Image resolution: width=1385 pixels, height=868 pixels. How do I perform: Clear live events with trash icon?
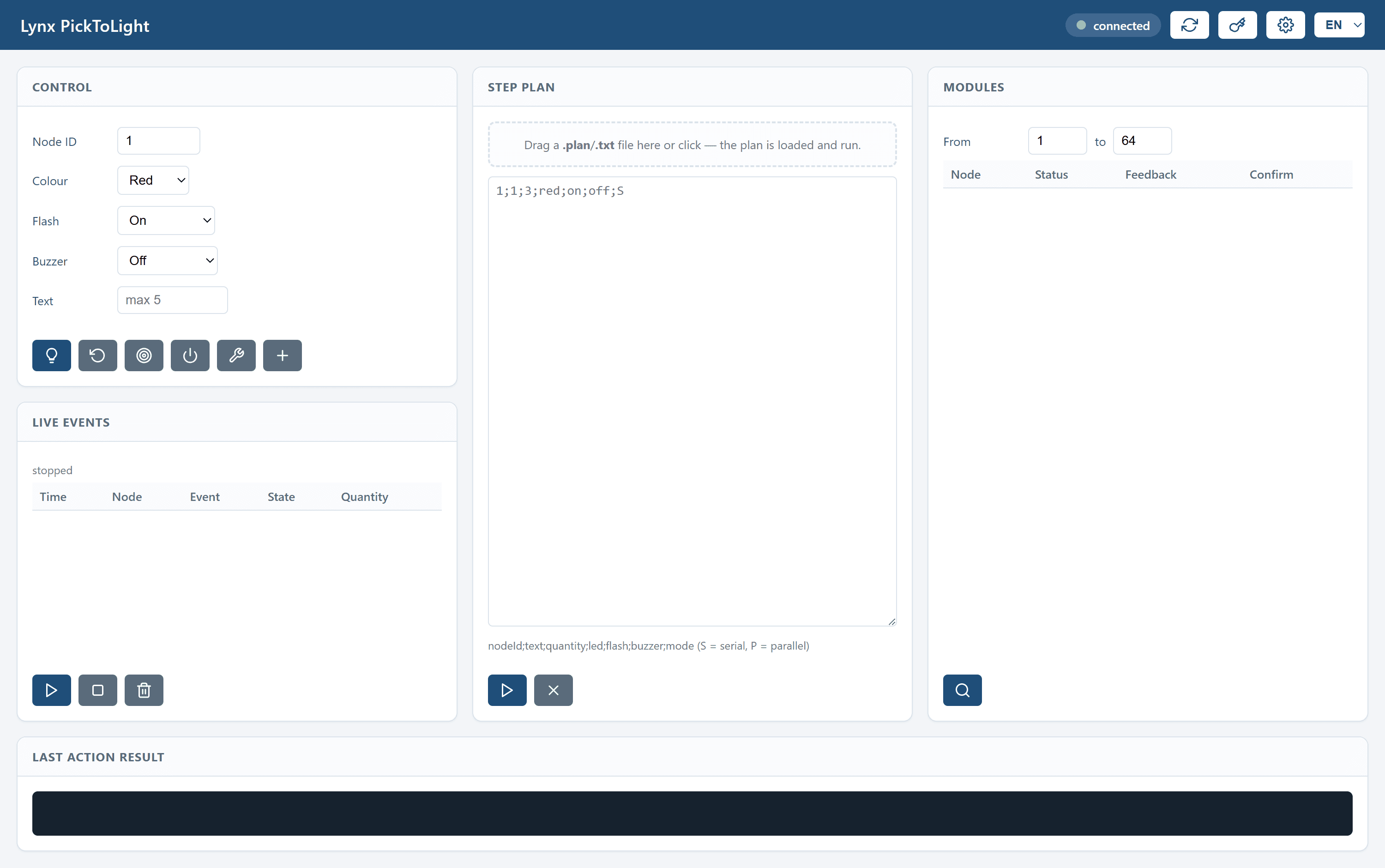click(144, 690)
